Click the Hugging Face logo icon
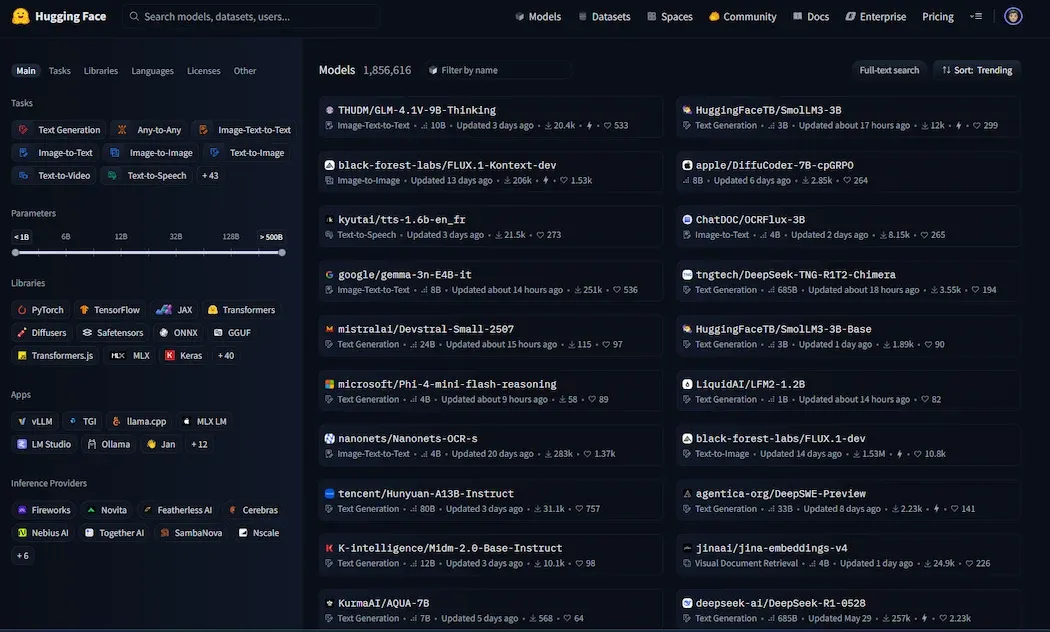Image resolution: width=1050 pixels, height=632 pixels. [x=21, y=16]
